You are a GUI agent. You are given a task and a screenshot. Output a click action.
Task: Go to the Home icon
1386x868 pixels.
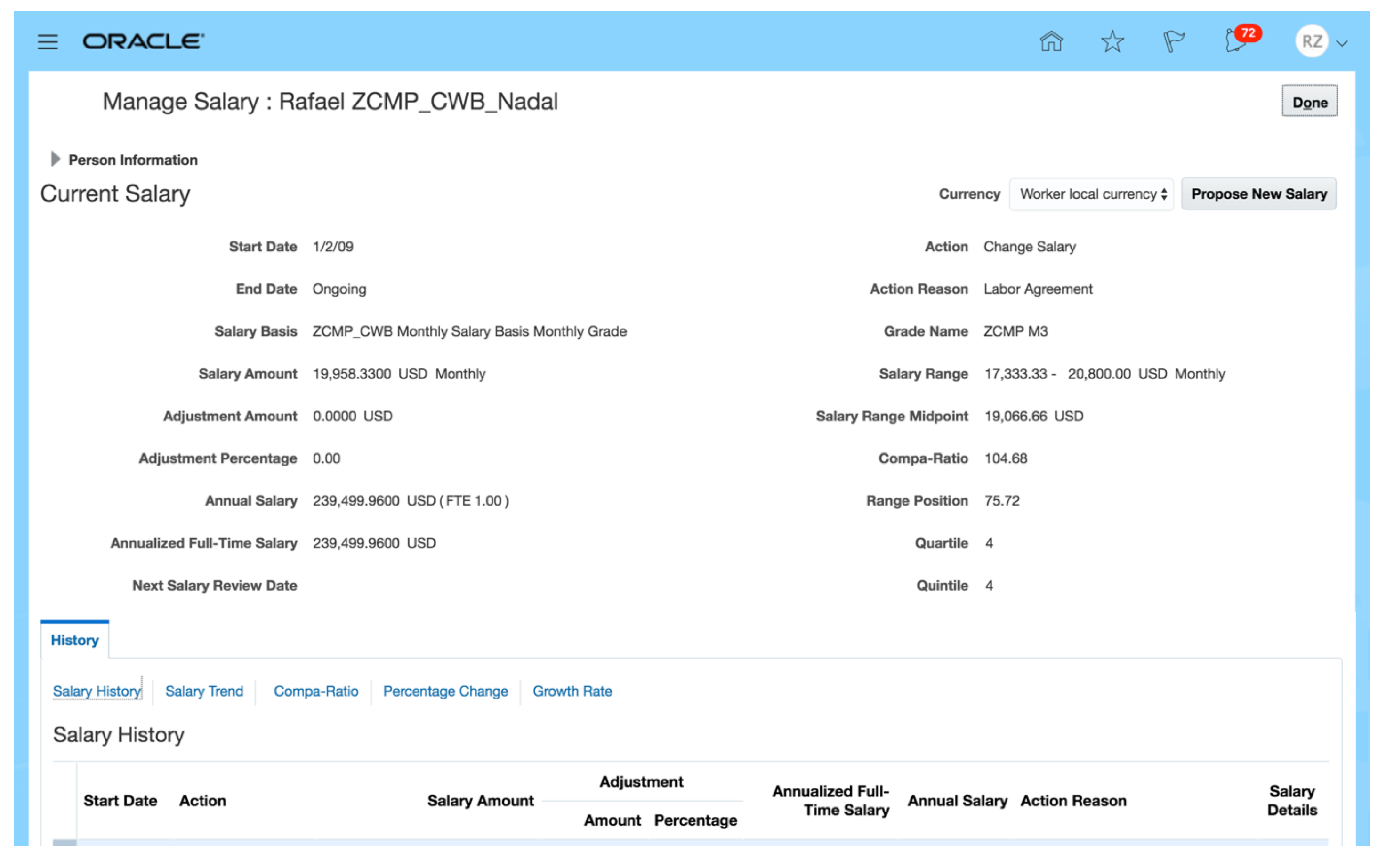(x=1051, y=41)
